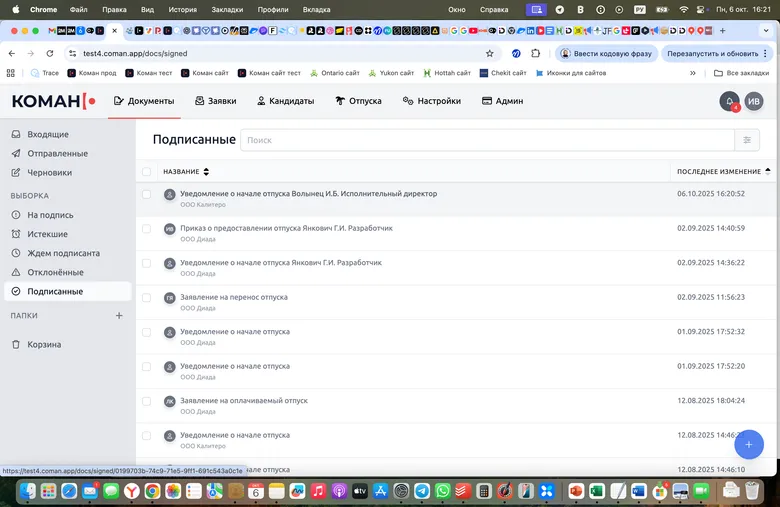Open Приказ о предоставлении отпуска Янкович document
780x507 pixels.
[x=286, y=228]
